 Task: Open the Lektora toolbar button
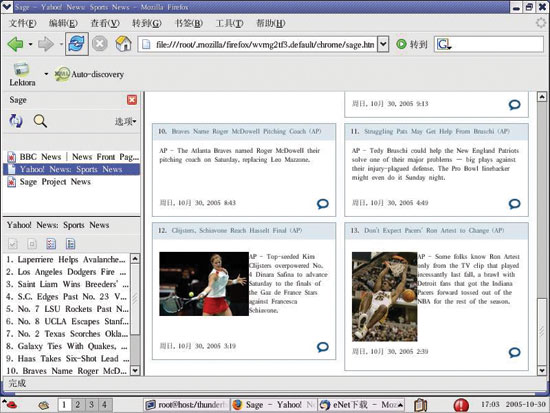(x=22, y=75)
